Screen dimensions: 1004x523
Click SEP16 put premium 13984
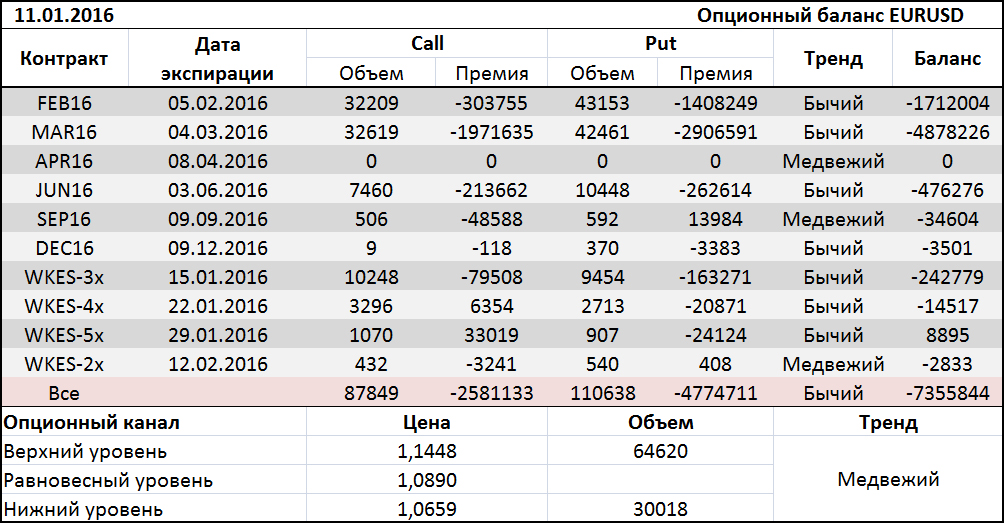pos(715,219)
